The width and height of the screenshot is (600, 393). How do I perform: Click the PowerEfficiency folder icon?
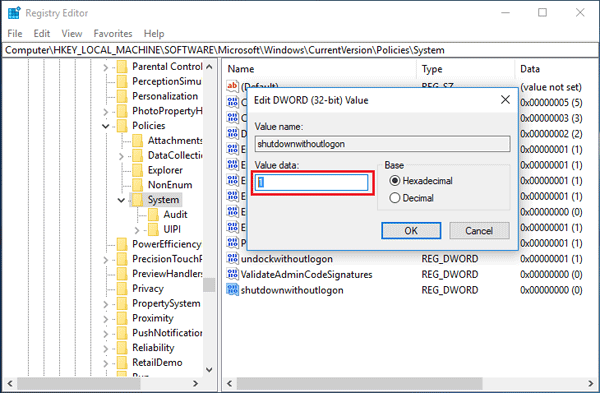point(122,244)
